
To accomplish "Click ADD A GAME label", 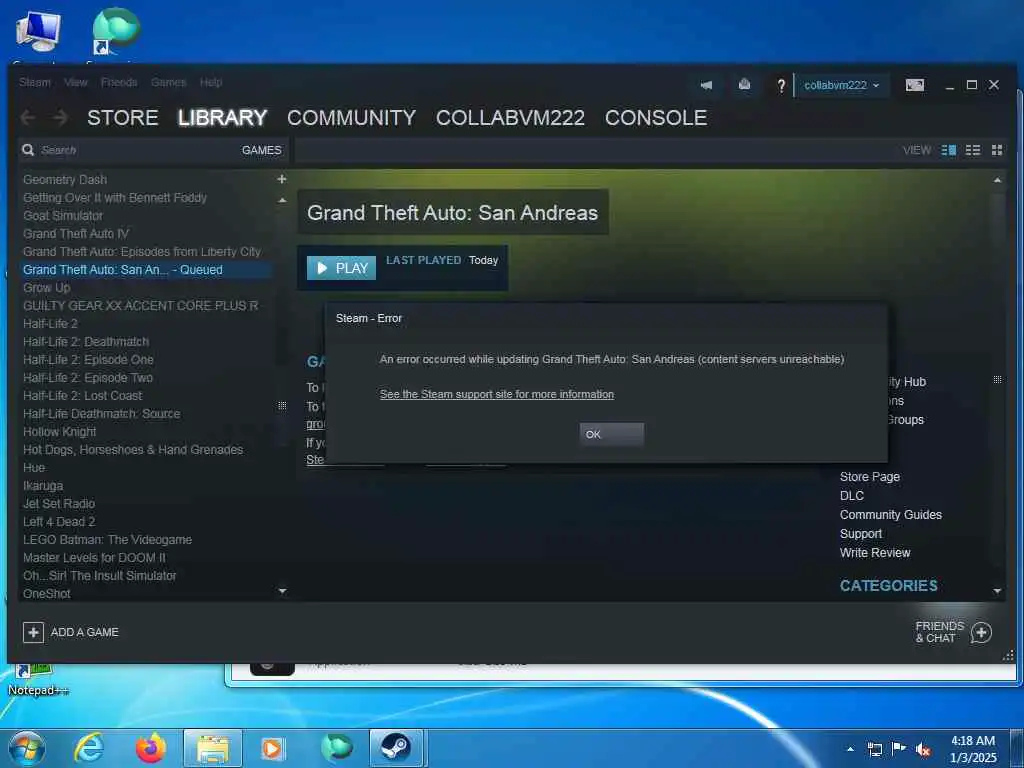I will tap(84, 632).
